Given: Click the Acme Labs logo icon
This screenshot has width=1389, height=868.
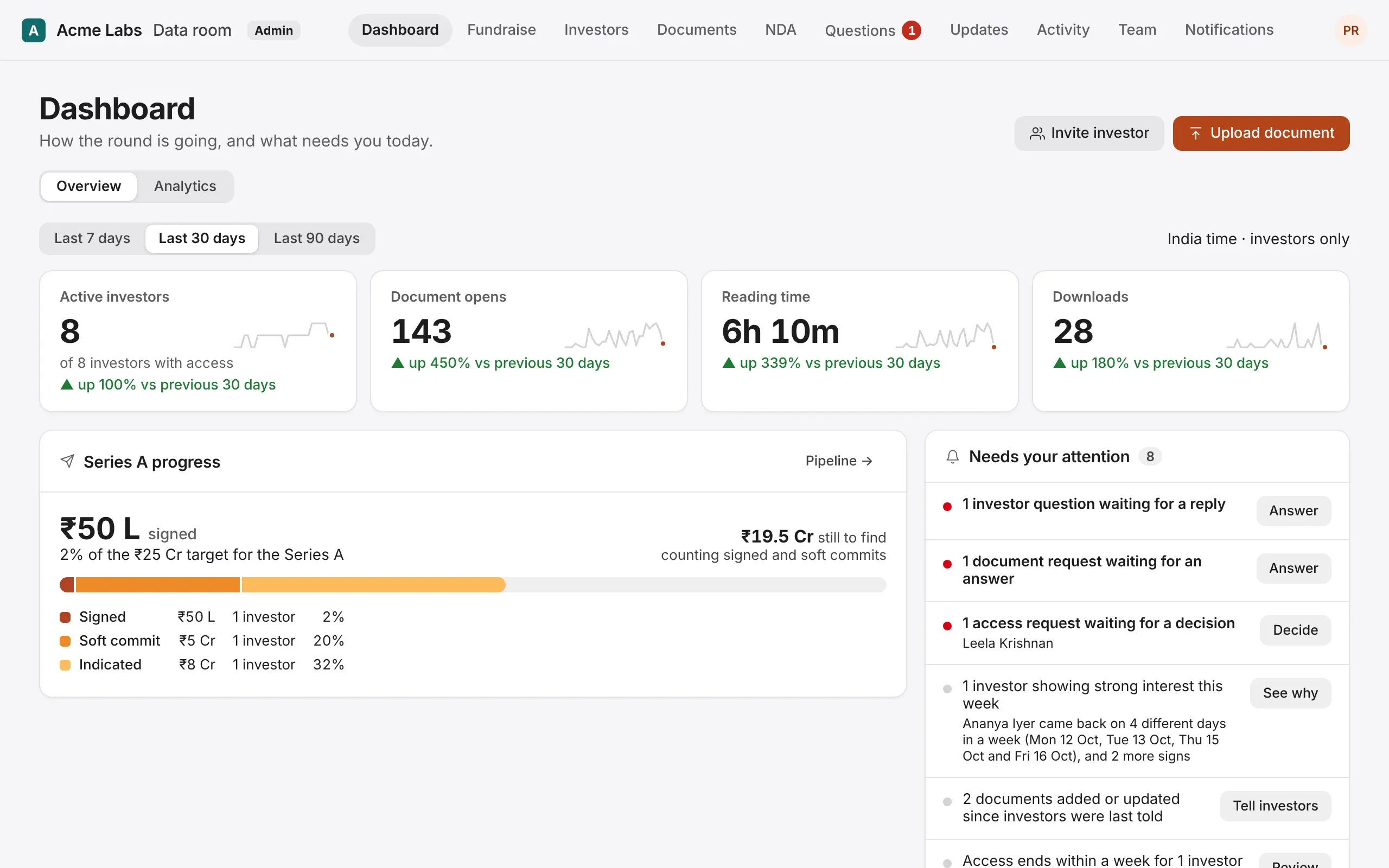Looking at the screenshot, I should tap(33, 30).
